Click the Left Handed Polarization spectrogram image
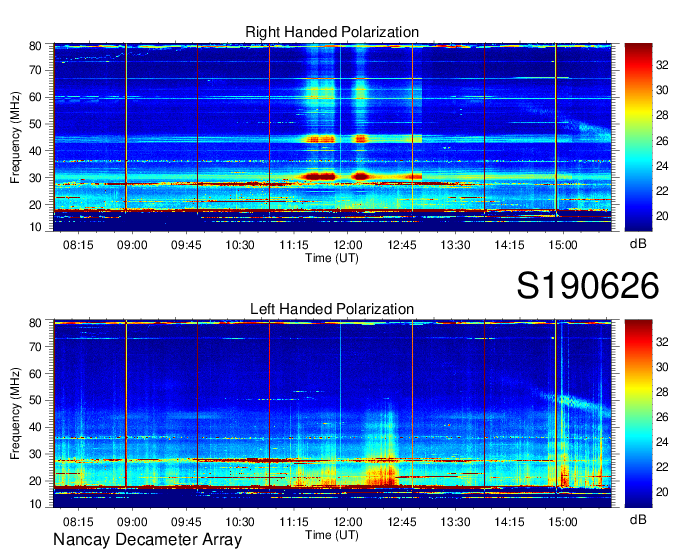The width and height of the screenshot is (680, 552). (x=332, y=414)
